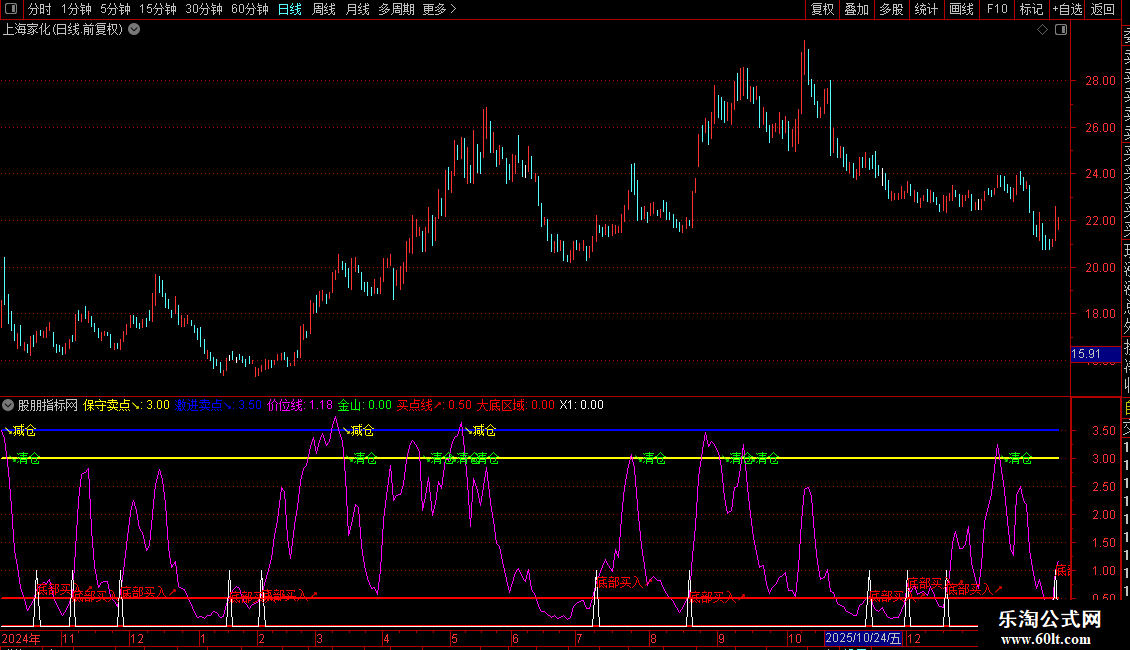Click the 3.50 value on indicator axis

point(1103,431)
